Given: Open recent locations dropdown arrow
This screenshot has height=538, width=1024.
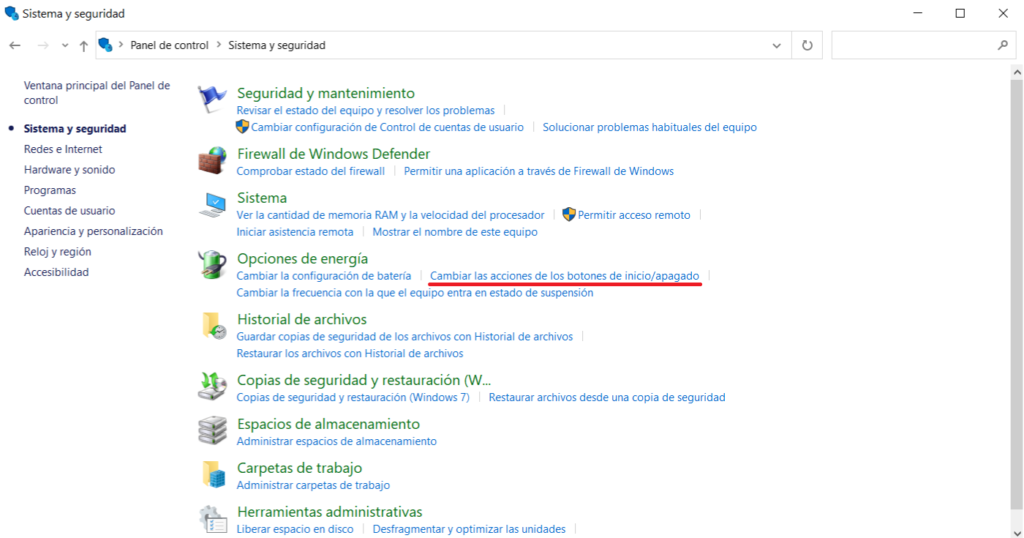Looking at the screenshot, I should [65, 46].
